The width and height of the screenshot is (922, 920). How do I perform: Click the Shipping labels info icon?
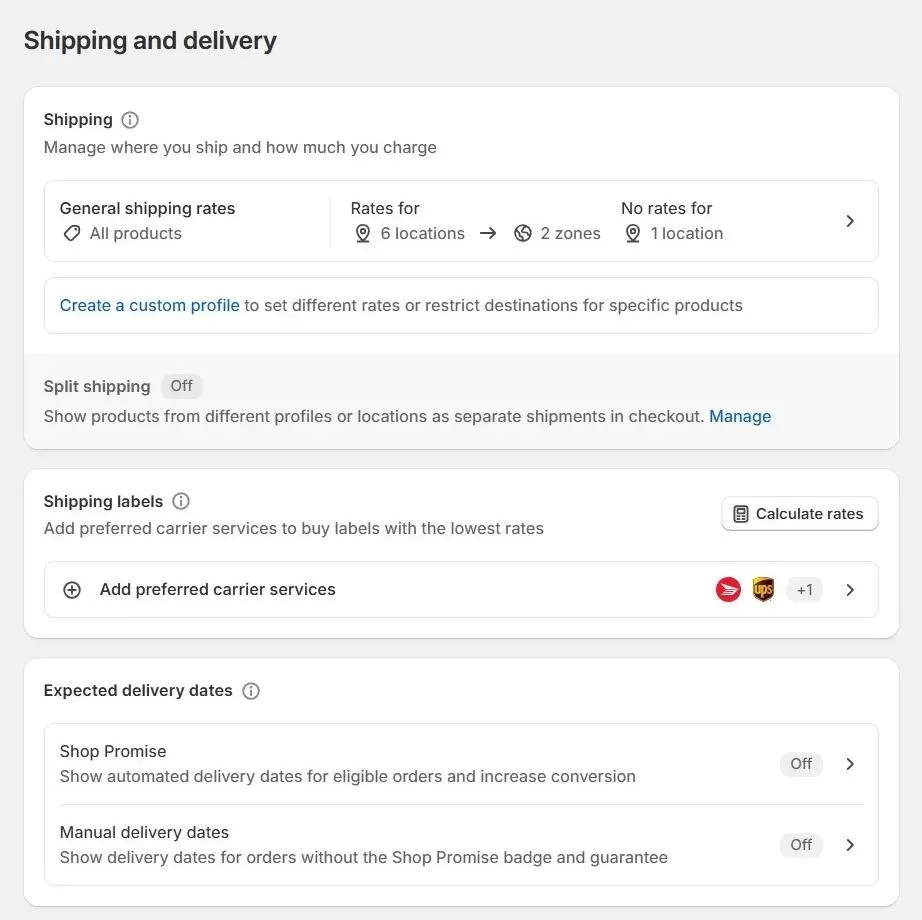[x=180, y=501]
